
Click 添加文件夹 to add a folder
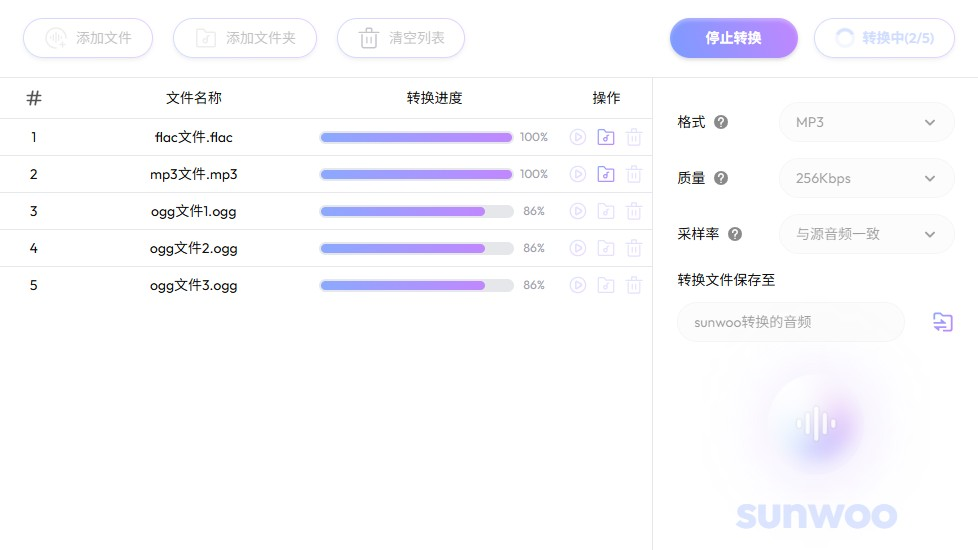245,38
